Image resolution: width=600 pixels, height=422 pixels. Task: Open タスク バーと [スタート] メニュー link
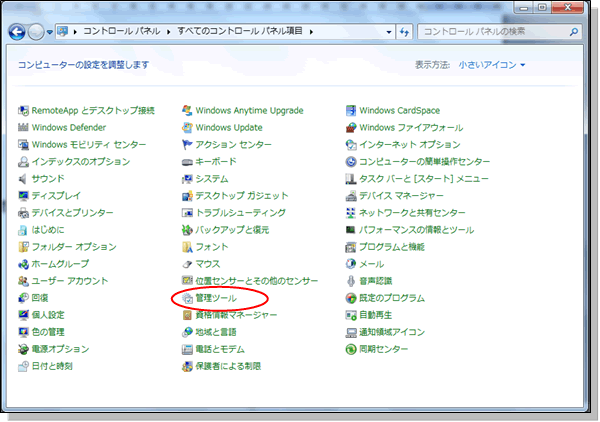click(424, 179)
